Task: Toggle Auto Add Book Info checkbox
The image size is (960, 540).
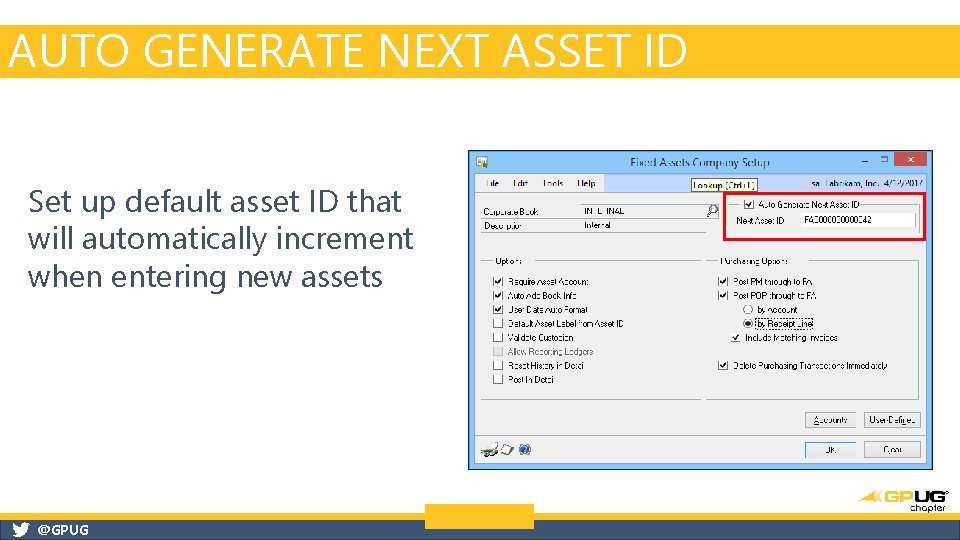Action: [x=498, y=296]
